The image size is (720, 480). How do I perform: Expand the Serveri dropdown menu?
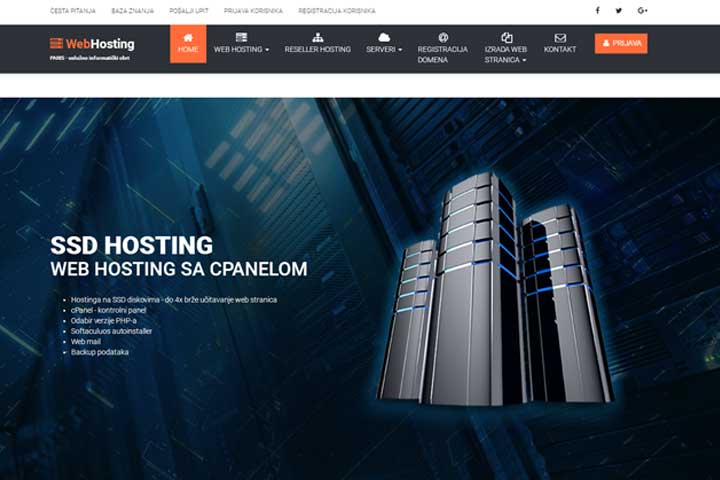384,49
